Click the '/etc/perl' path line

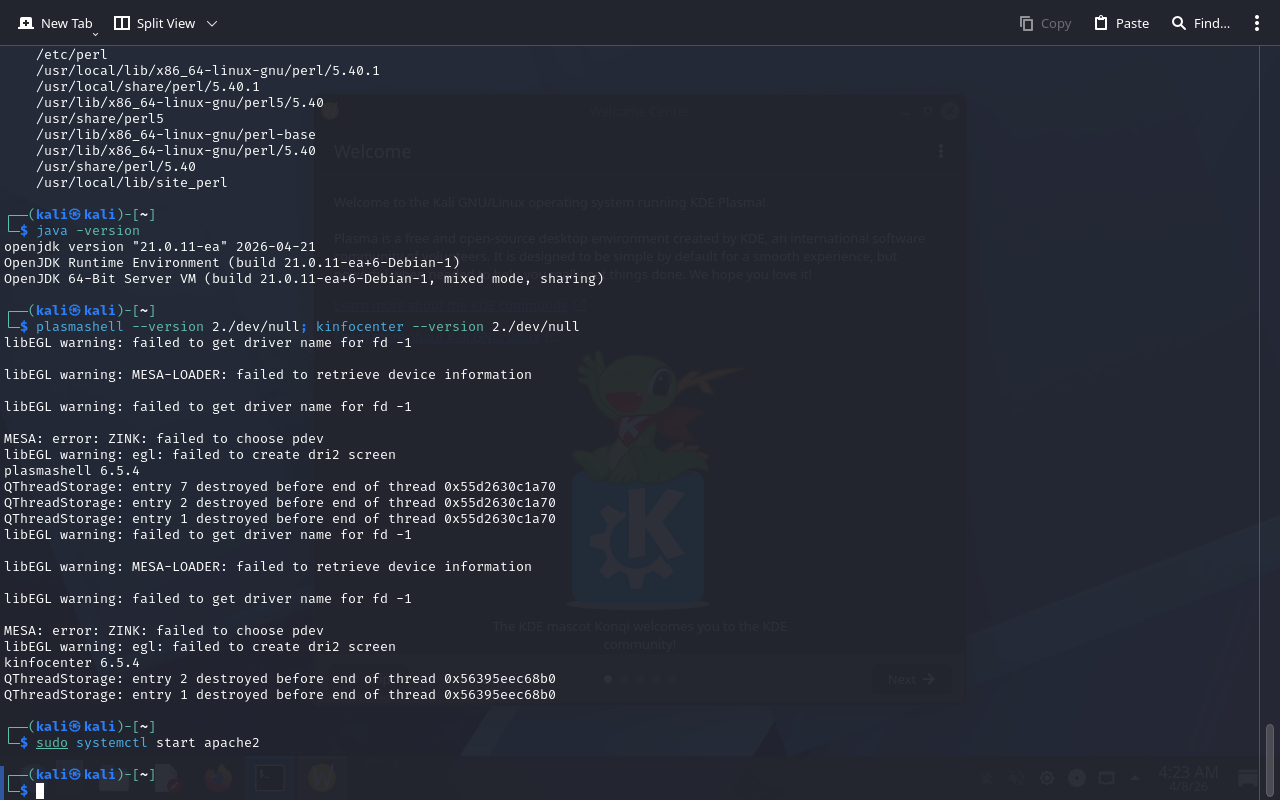71,55
